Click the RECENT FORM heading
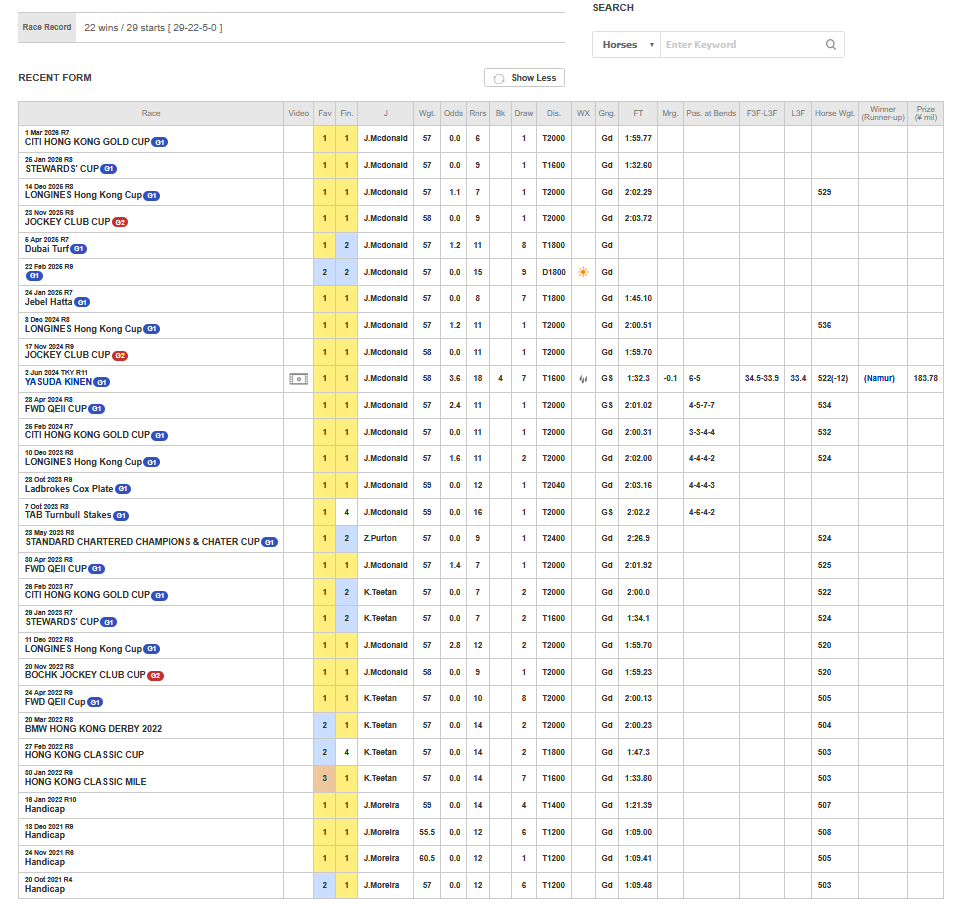Screen dimensions: 961x904 (55, 78)
